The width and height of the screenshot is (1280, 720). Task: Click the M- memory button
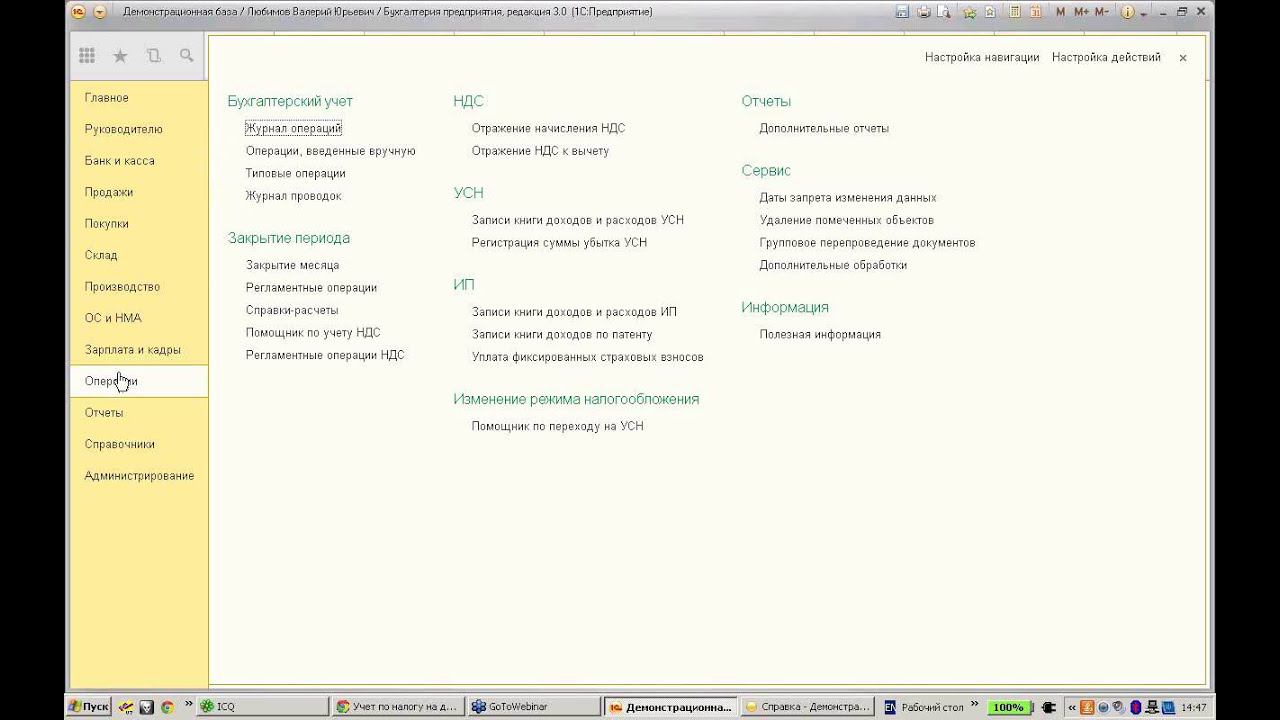(1102, 12)
